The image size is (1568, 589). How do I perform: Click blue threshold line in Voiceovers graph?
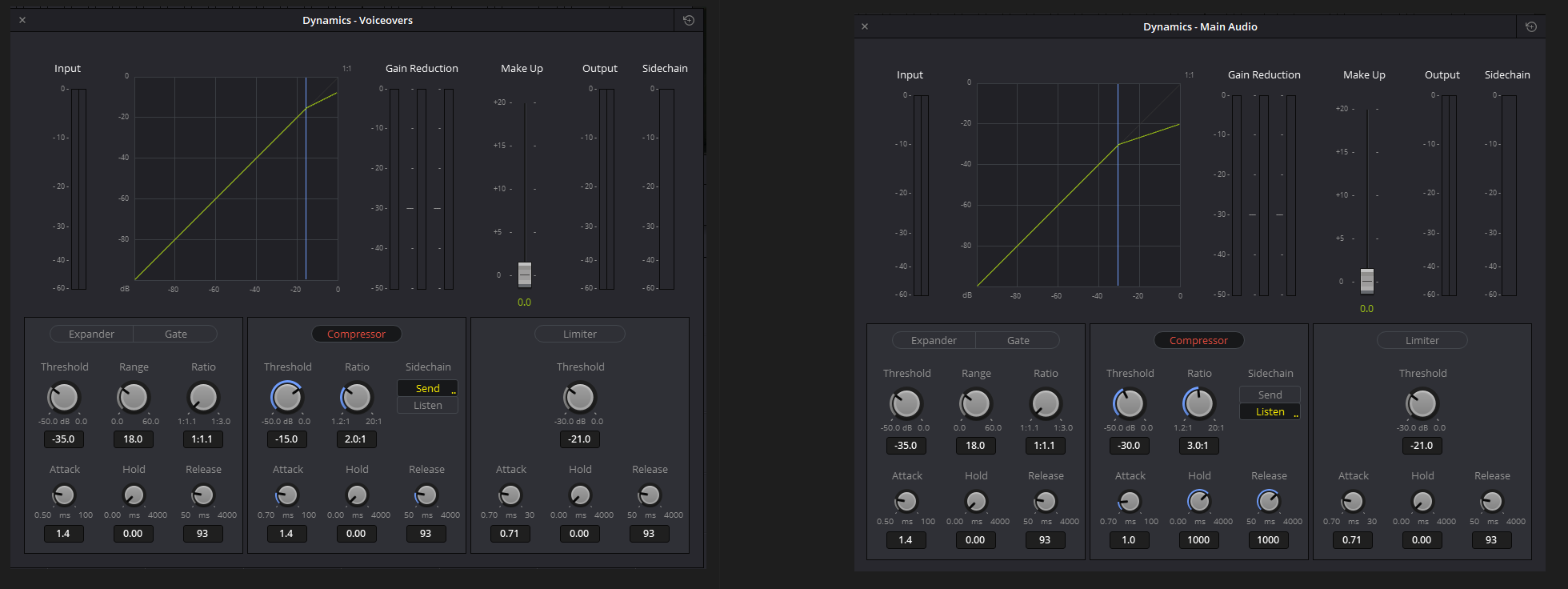pos(306,178)
